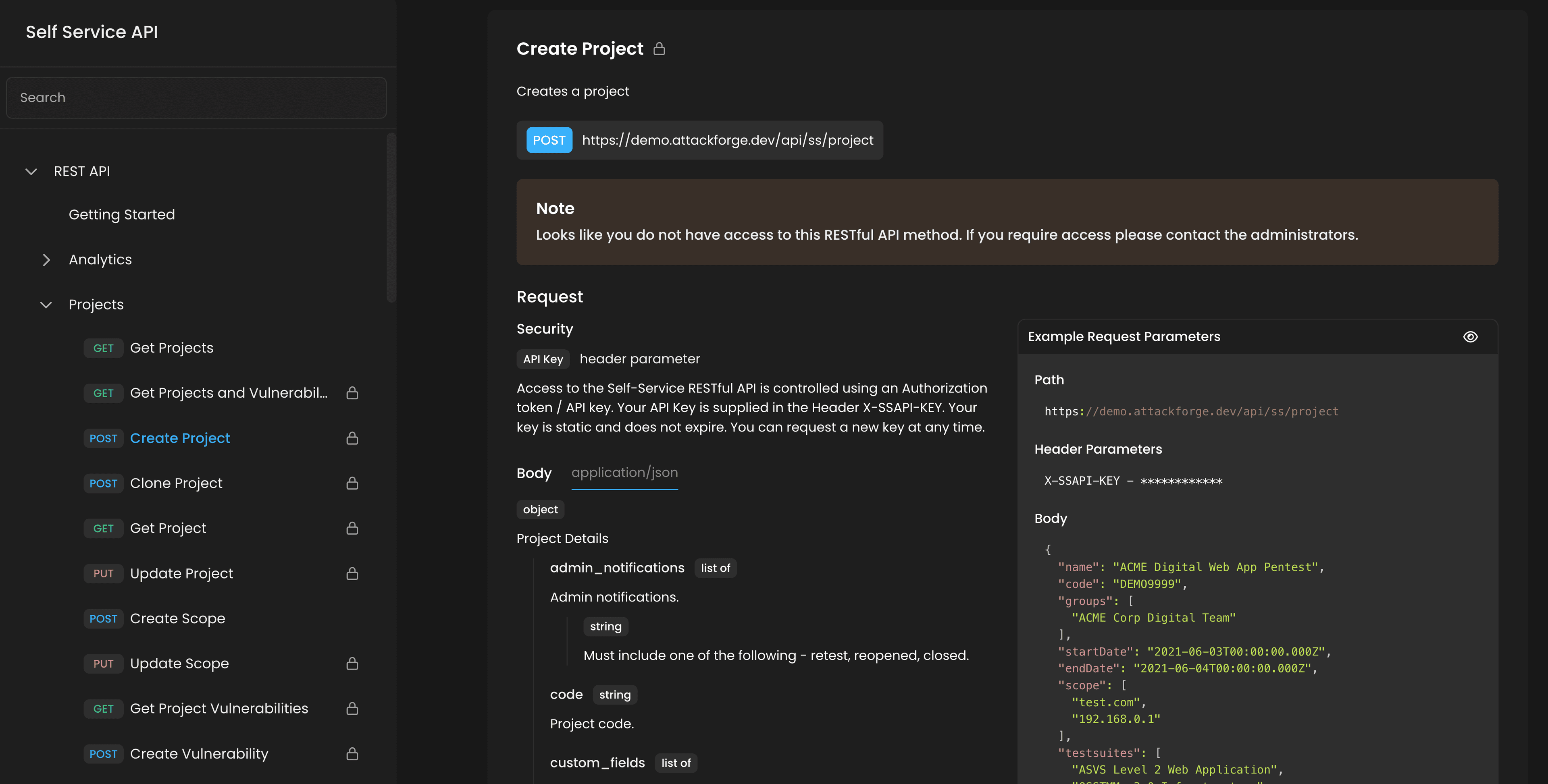Screen dimensions: 1548x784
Task: Collapse the REST API section
Action: tap(31, 171)
